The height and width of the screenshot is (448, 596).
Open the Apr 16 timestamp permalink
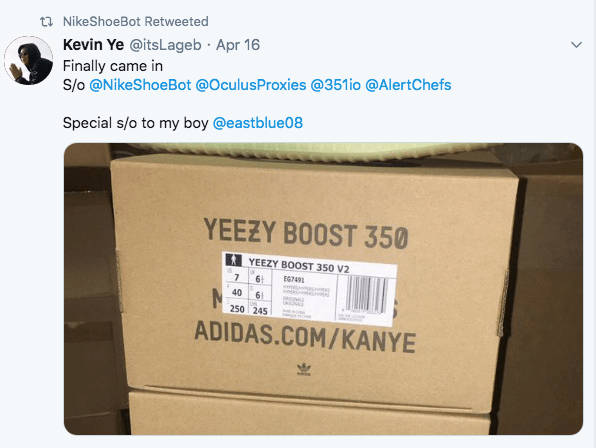(x=238, y=45)
